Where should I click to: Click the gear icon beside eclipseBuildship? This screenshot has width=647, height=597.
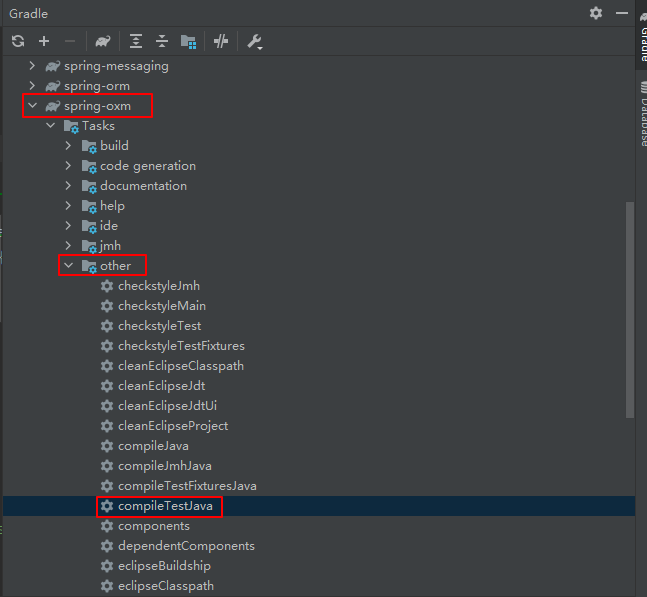pyautogui.click(x=107, y=566)
